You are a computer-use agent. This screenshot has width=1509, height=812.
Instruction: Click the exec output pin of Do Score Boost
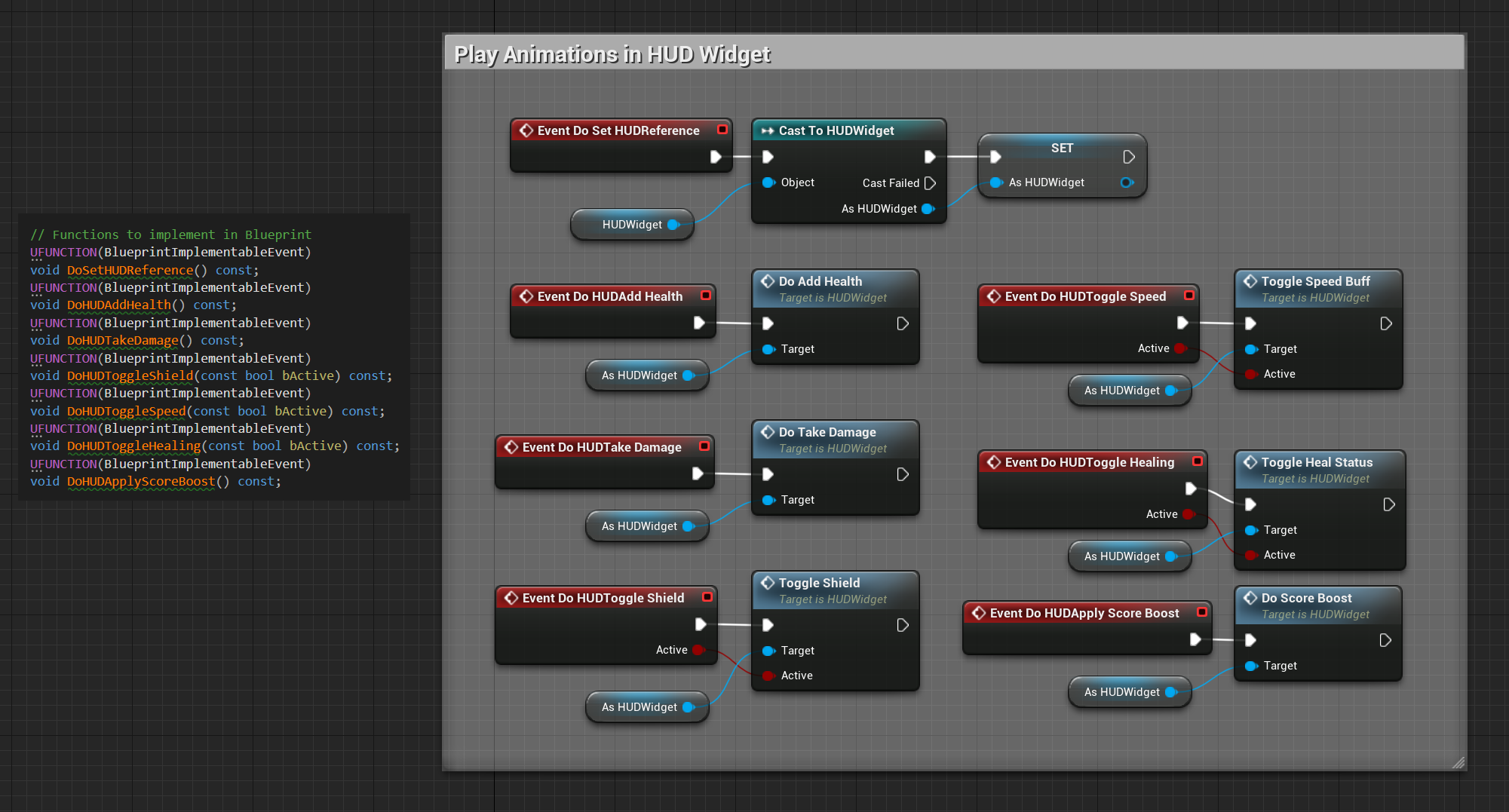tap(1385, 640)
